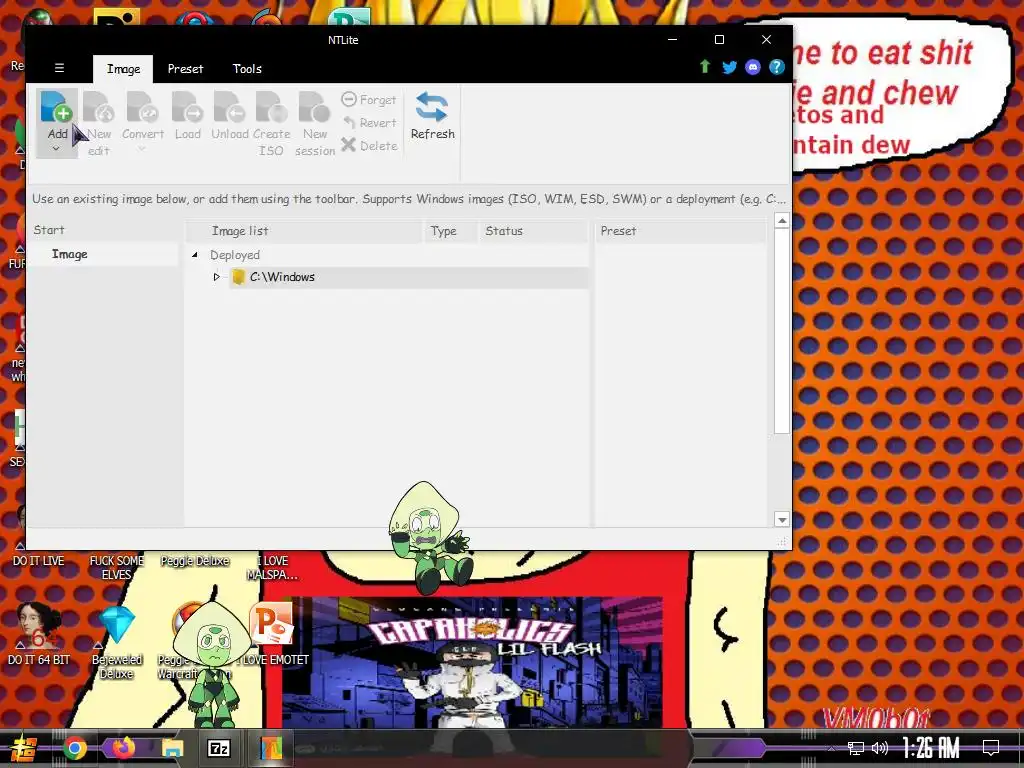This screenshot has height=768, width=1024.
Task: Click the New session toolbar icon
Action: [315, 106]
